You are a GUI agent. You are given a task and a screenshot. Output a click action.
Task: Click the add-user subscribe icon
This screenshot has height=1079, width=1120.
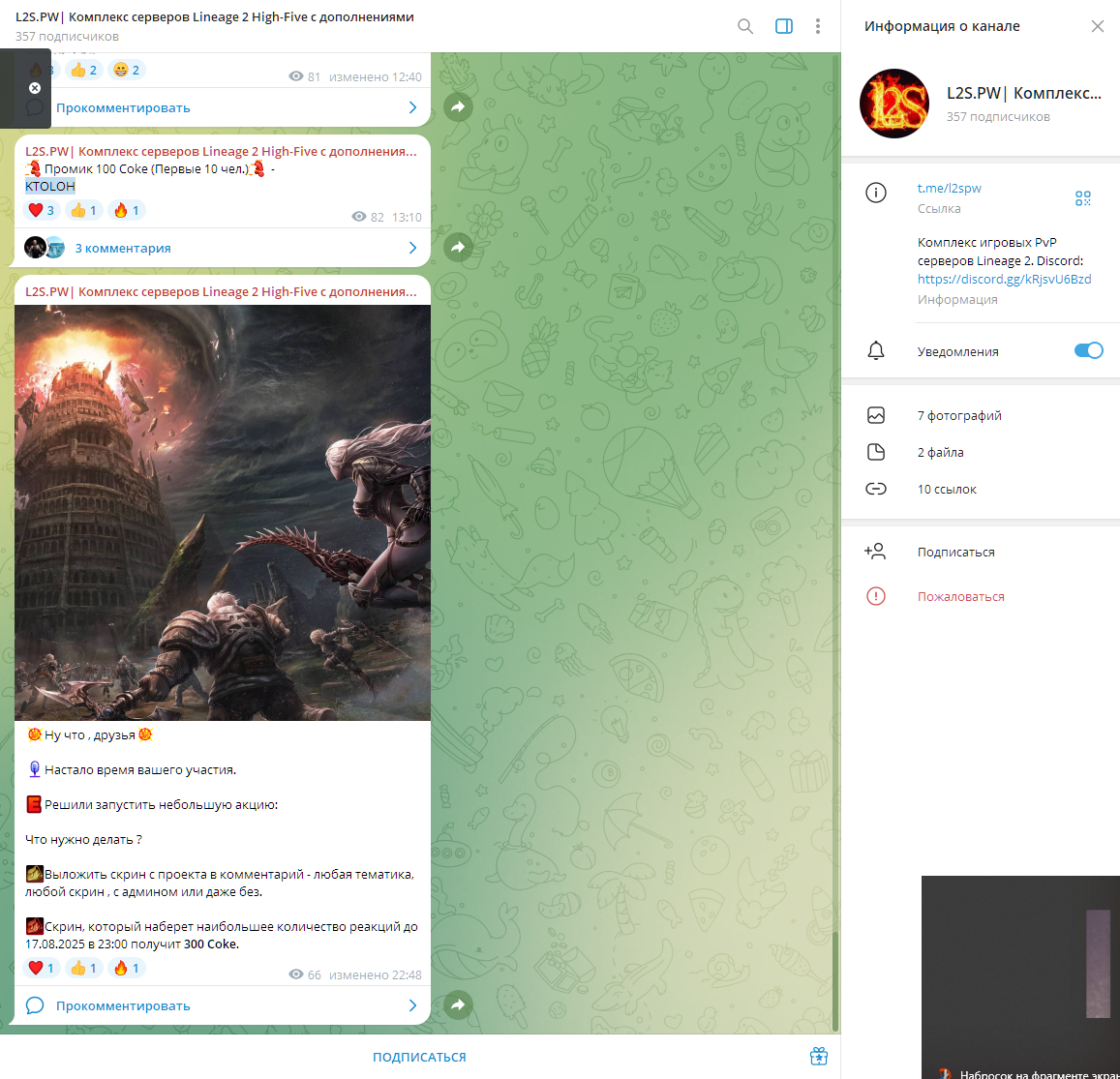[875, 552]
